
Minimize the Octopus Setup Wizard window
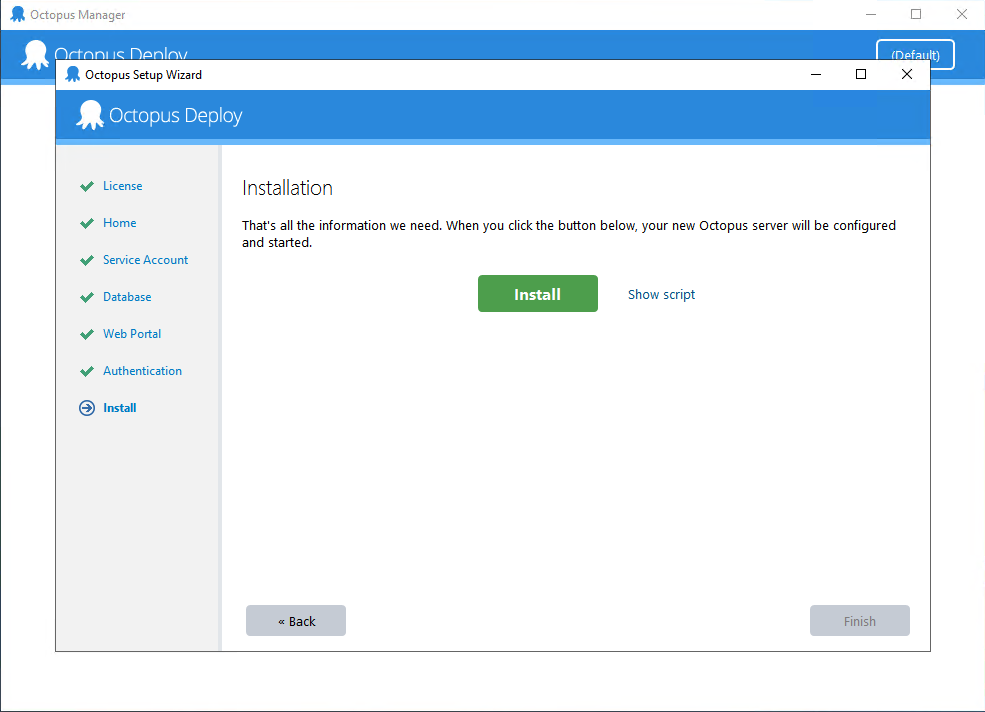point(815,74)
